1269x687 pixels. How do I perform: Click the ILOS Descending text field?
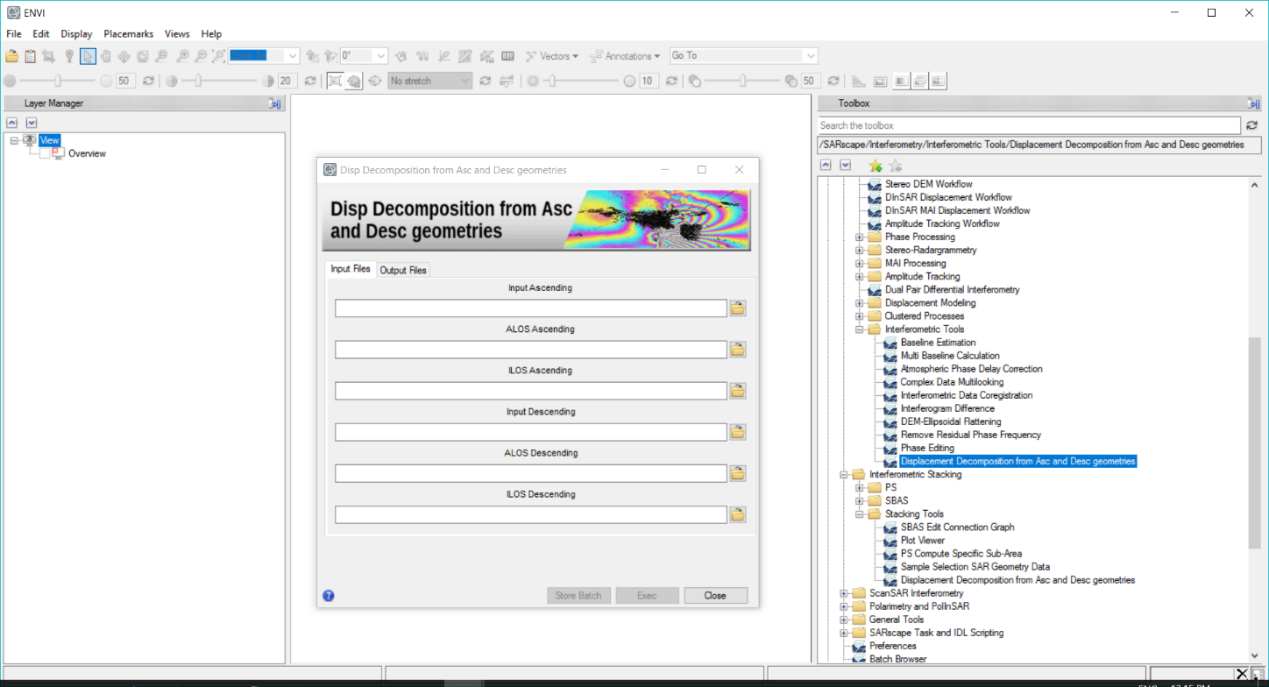pos(531,514)
